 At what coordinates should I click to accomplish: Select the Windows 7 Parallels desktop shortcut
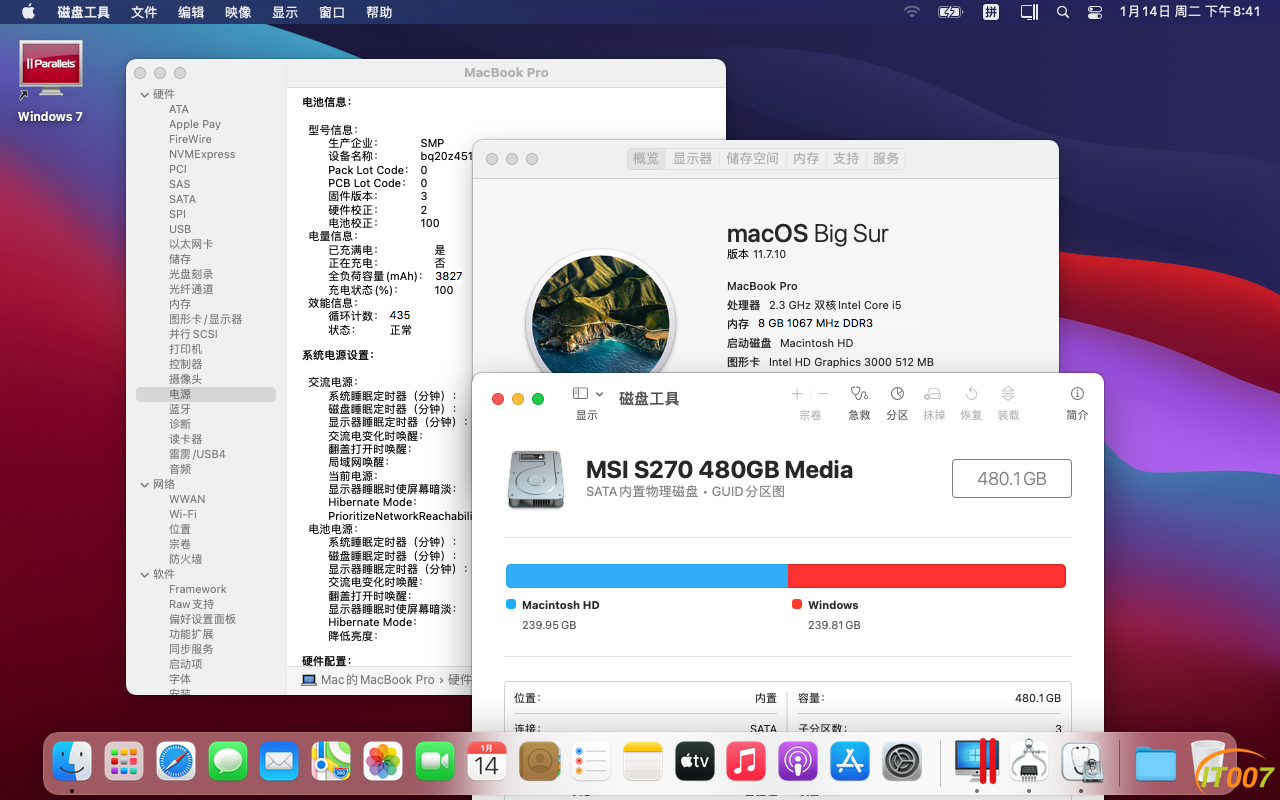coord(51,82)
